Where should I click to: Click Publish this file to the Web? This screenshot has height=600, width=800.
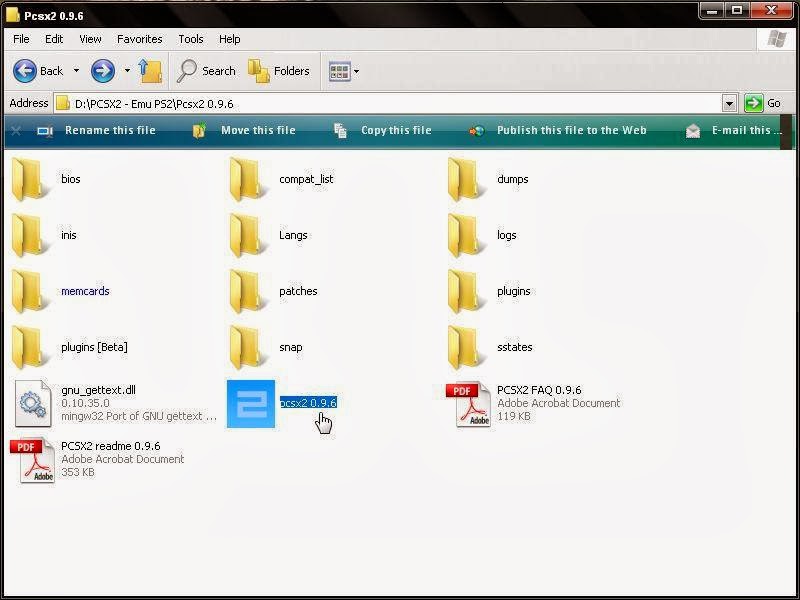(558, 131)
